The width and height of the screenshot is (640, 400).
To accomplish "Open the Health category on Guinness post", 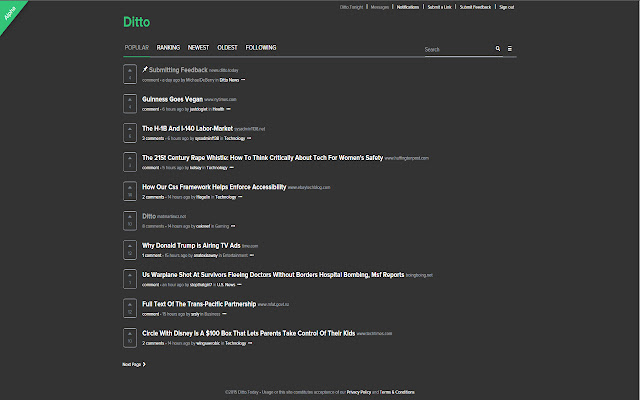I will pyautogui.click(x=218, y=109).
